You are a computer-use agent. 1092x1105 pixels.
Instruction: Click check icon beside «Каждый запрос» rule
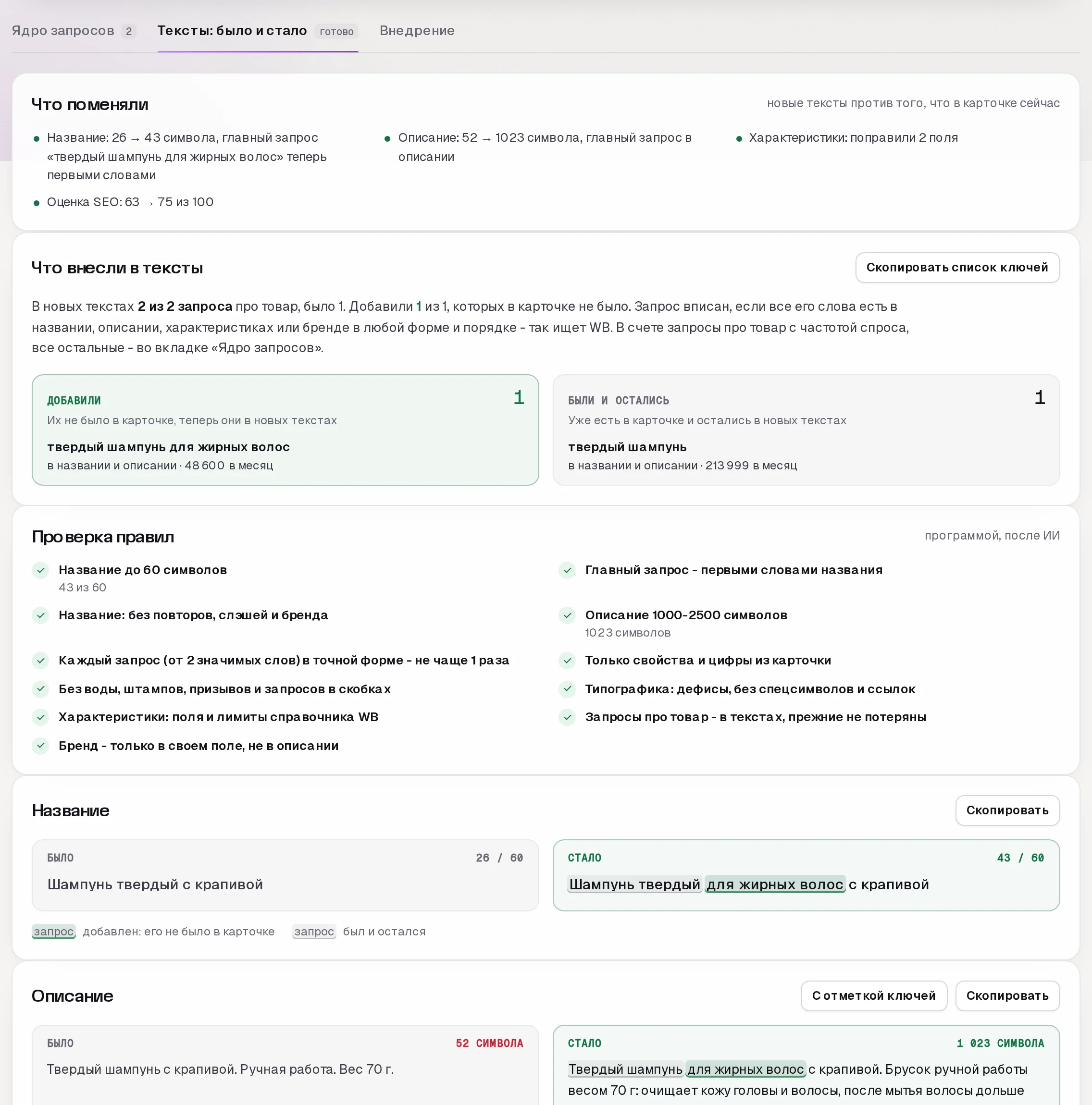41,661
